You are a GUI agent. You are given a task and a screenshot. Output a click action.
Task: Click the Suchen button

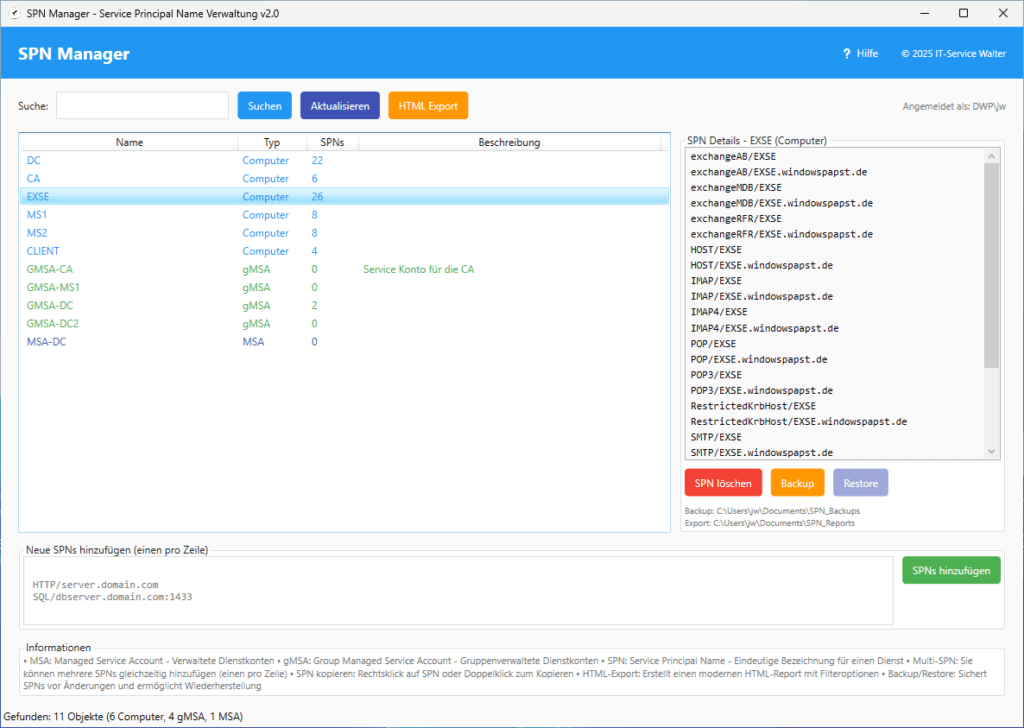pos(265,105)
